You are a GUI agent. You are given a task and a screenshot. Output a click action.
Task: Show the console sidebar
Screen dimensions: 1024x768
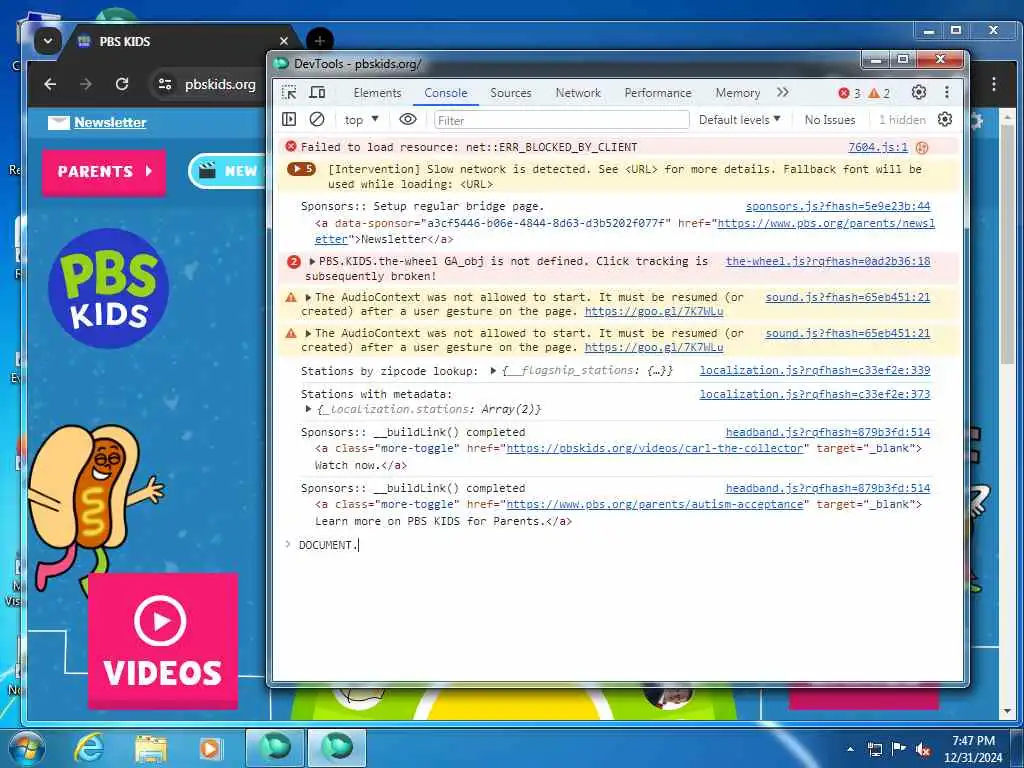click(289, 120)
